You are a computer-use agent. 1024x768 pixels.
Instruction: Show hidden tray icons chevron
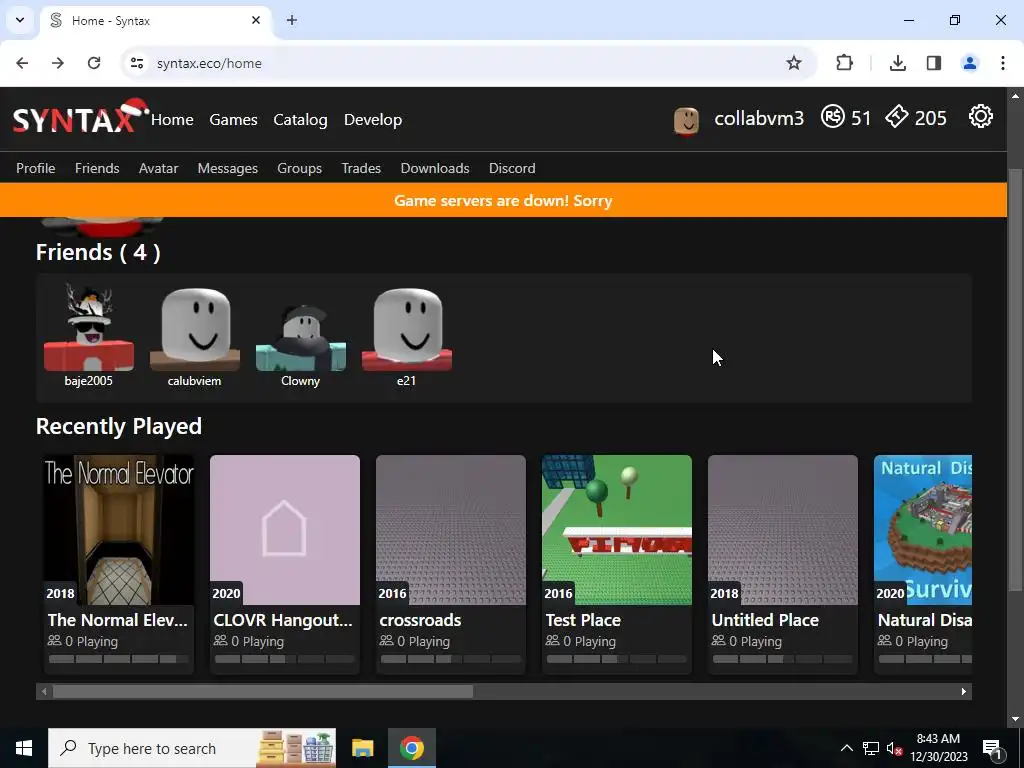coord(846,749)
